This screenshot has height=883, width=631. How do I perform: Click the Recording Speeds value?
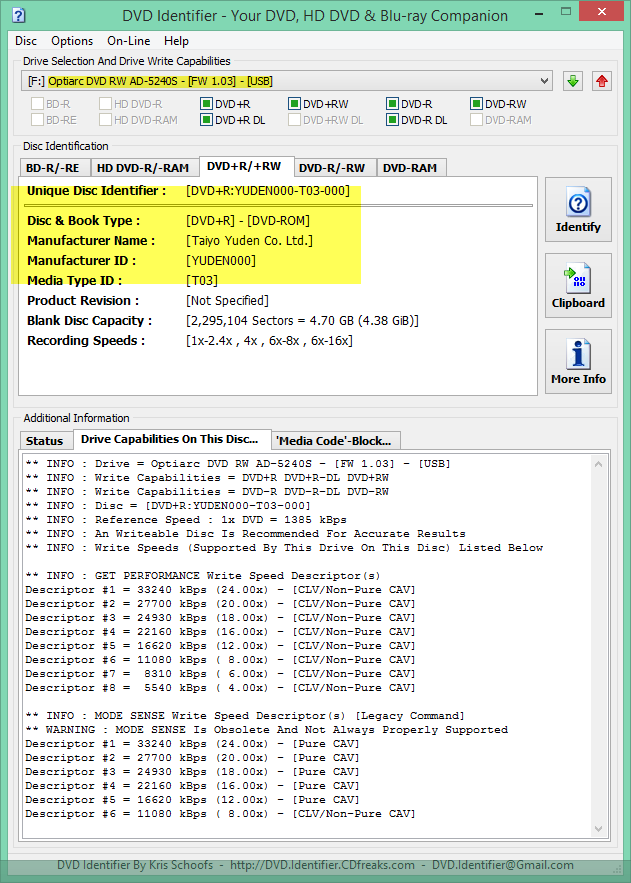coord(269,341)
